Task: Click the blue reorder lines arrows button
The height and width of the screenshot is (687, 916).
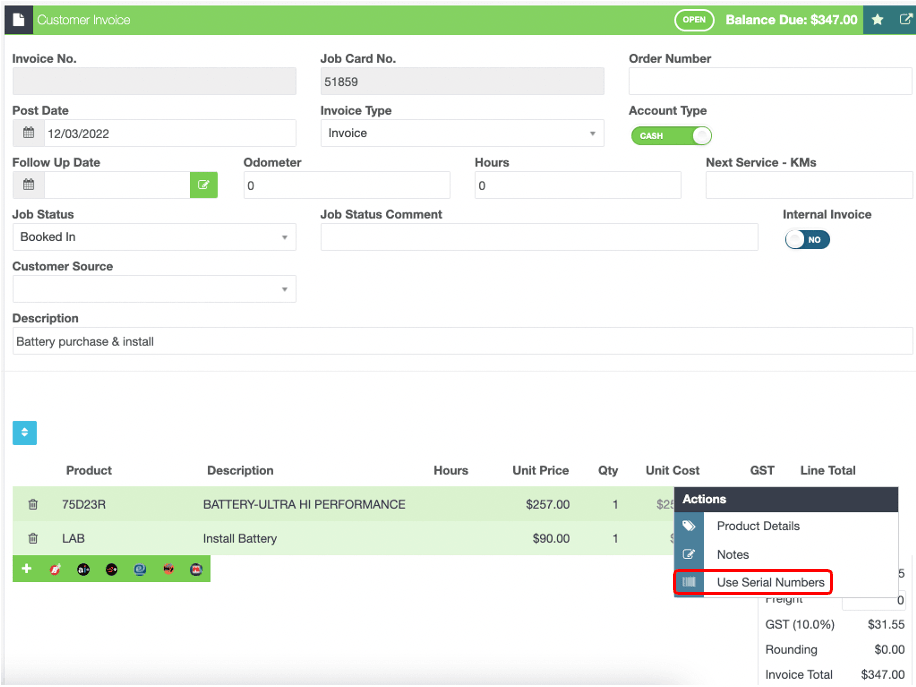Action: pos(25,433)
